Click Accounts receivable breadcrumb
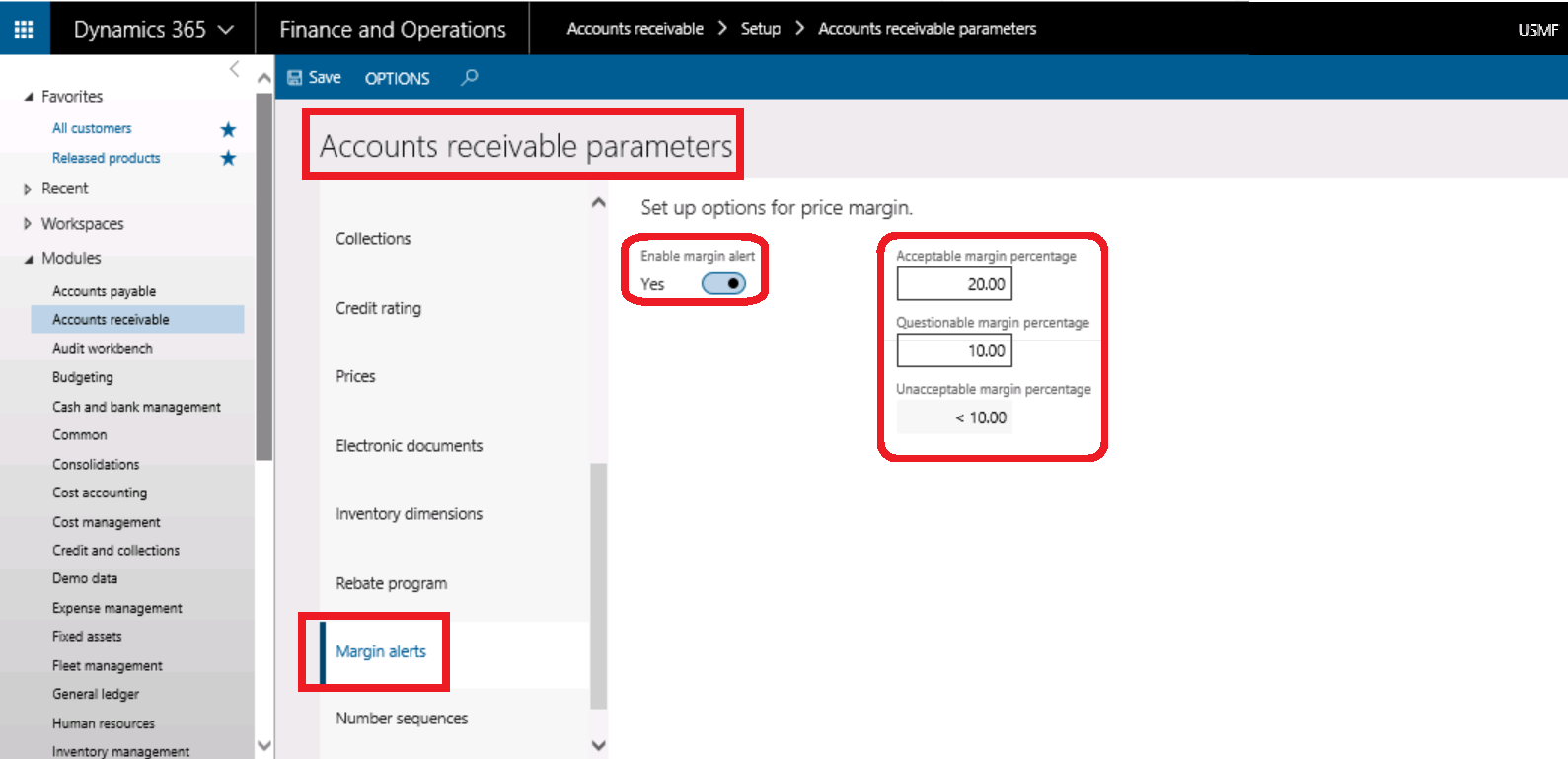 click(x=635, y=29)
